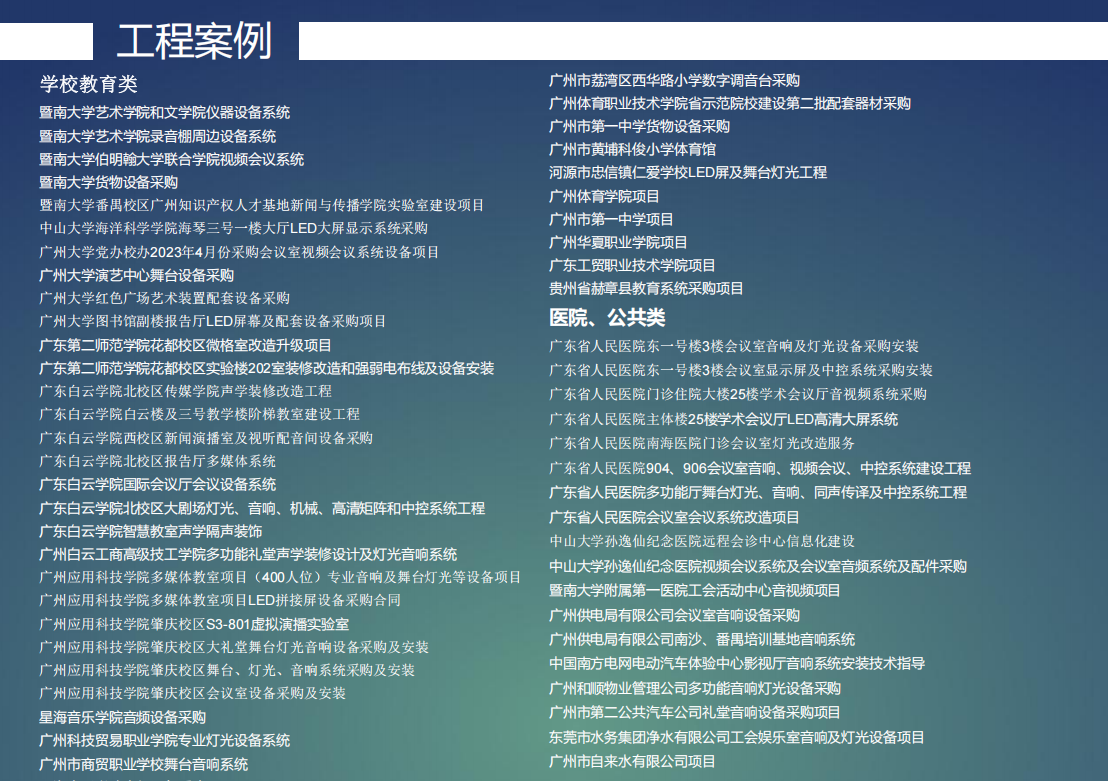Pick "广东省人民医院主体楼25楼学术会议厅LED高清大屏系统"

[724, 420]
